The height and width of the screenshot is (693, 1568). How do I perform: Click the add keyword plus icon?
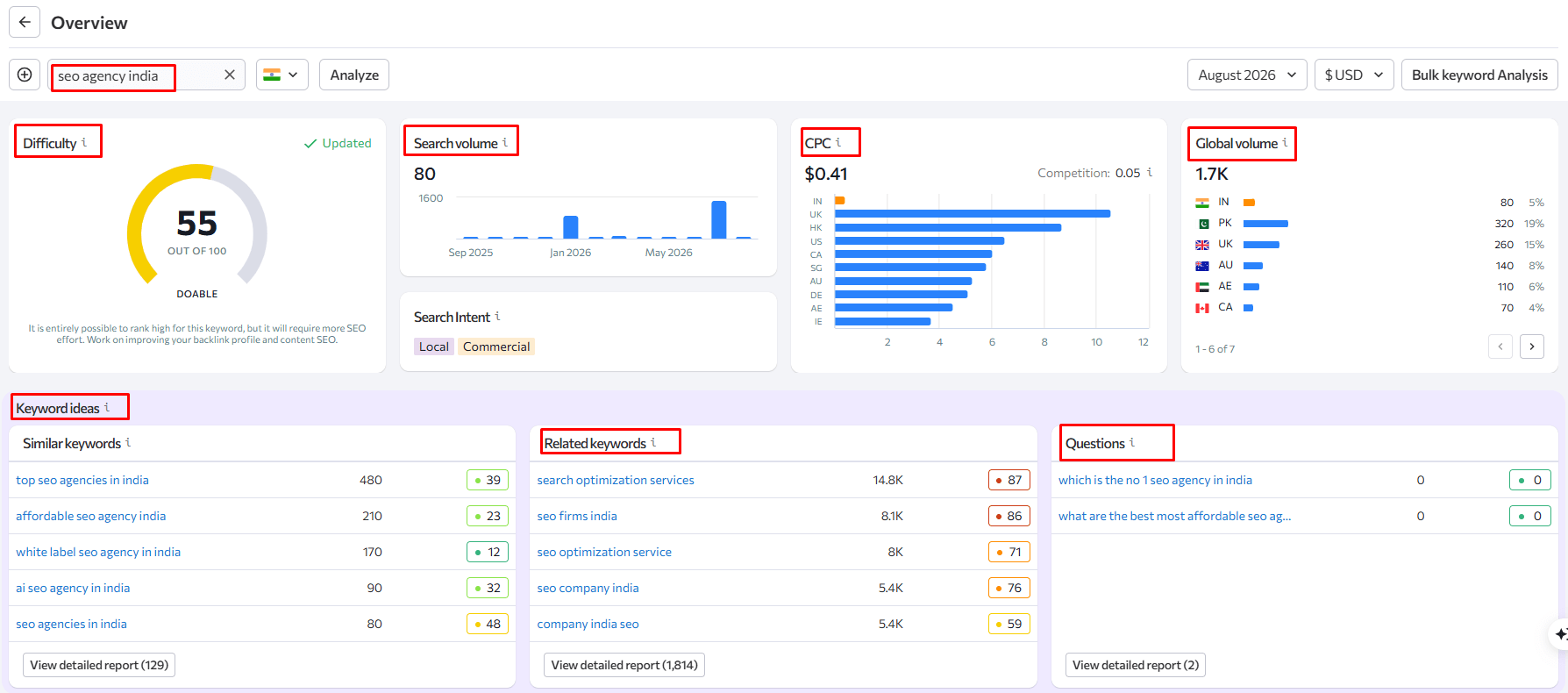(x=25, y=75)
